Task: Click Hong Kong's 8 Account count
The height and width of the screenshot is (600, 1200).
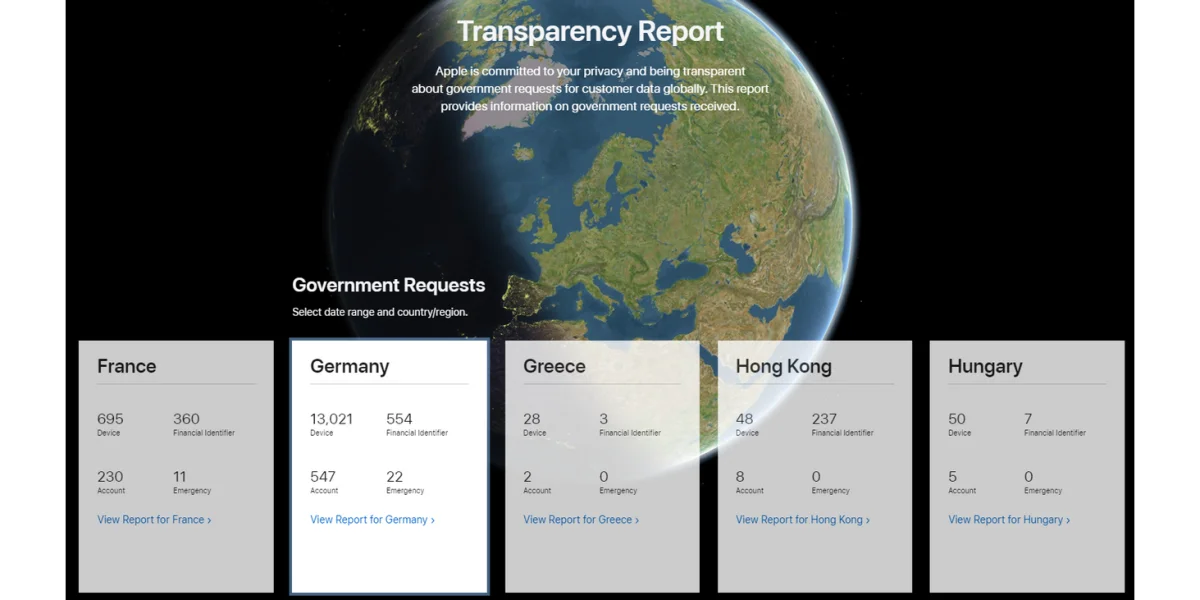Action: pyautogui.click(x=740, y=477)
